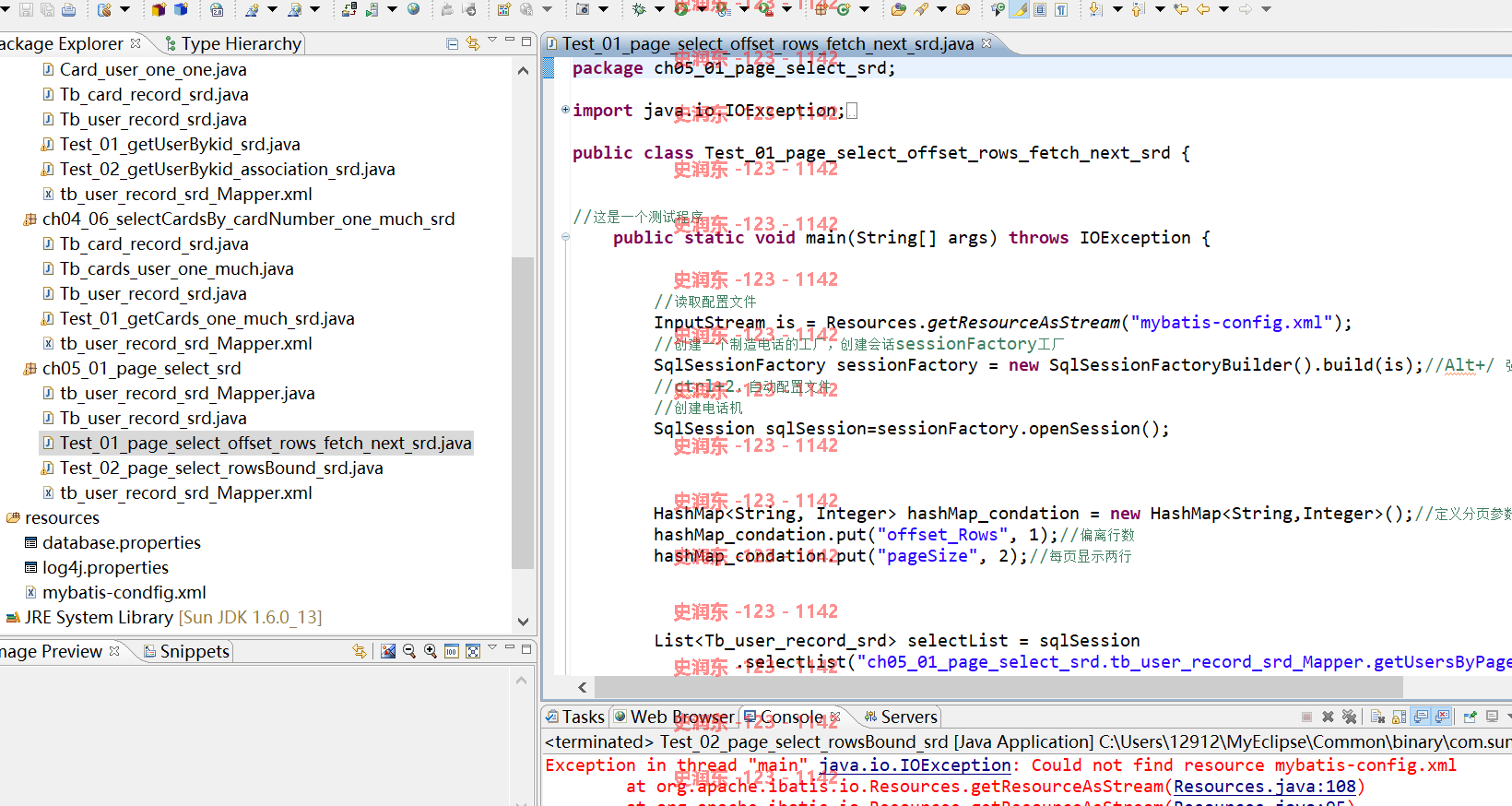Screen dimensions: 1512x806
Task: Toggle Show Whitespace Characters pilcrow icon
Action: coord(1060,9)
